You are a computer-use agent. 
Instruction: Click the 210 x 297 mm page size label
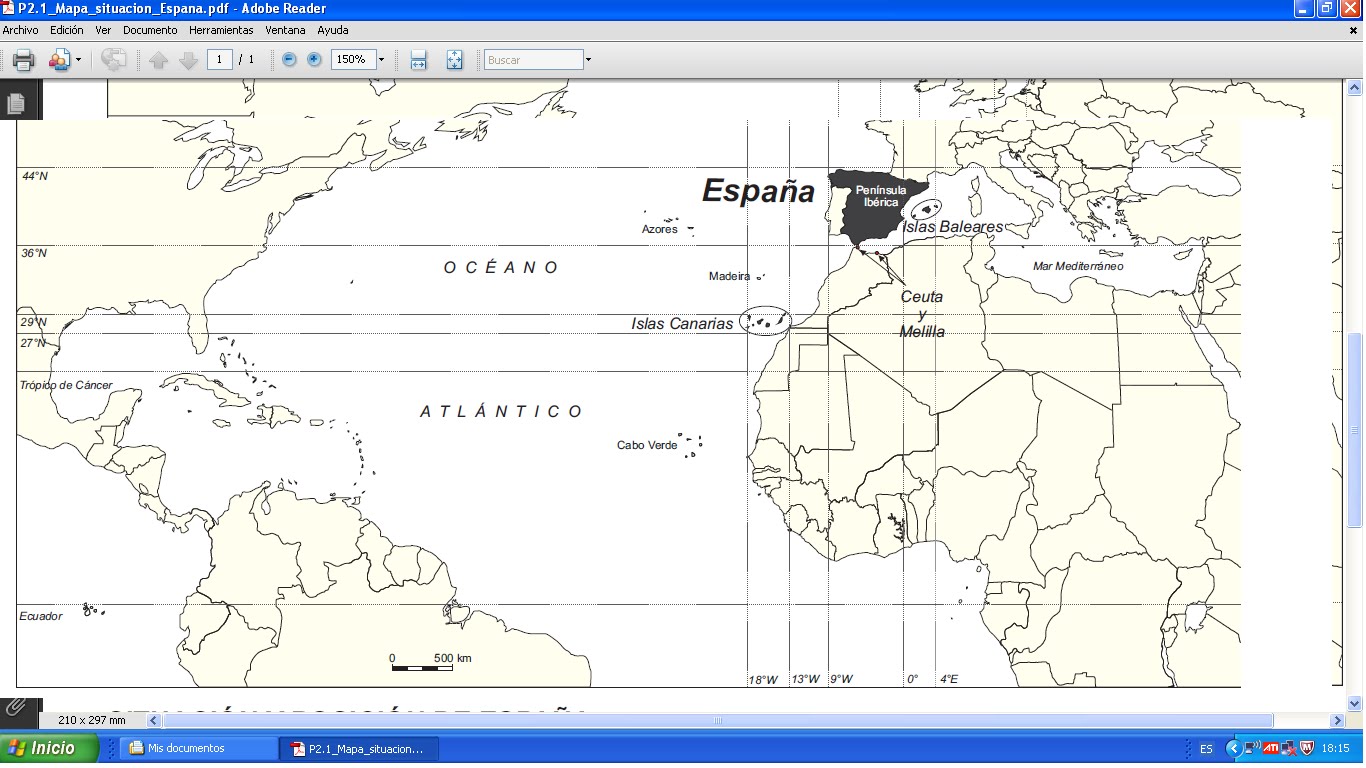coord(92,720)
